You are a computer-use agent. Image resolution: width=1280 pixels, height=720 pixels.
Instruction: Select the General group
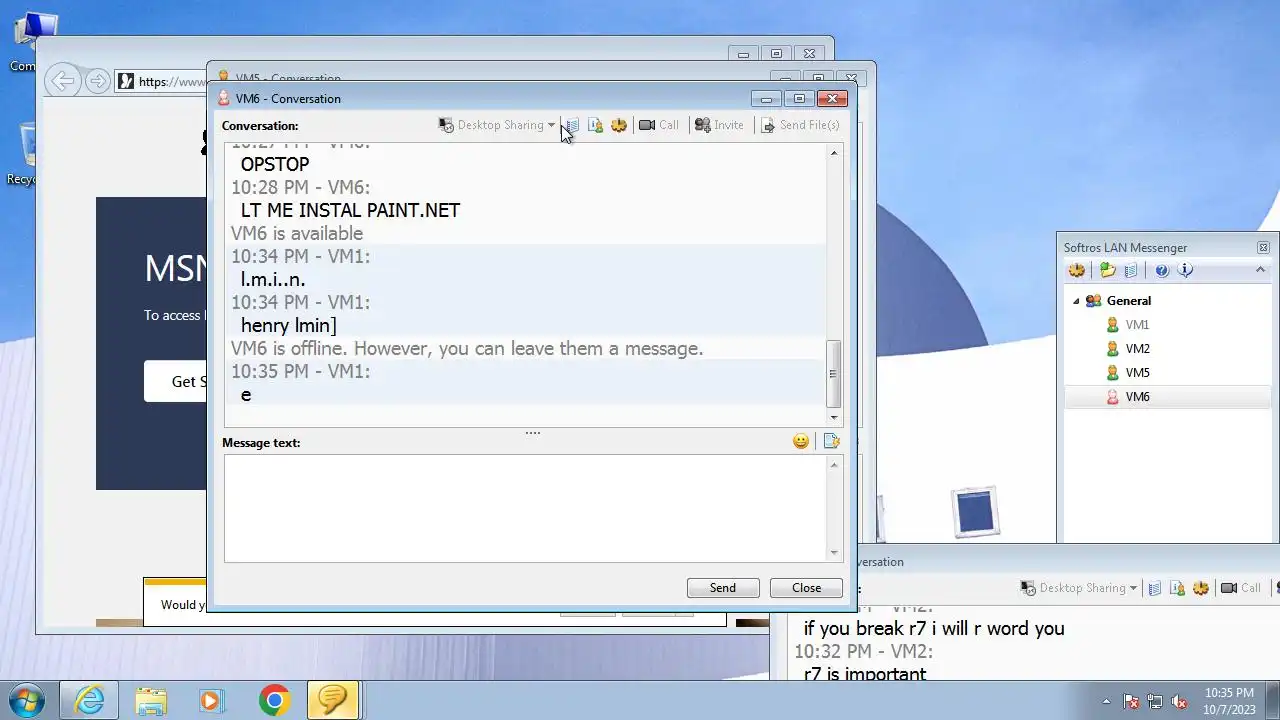pyautogui.click(x=1129, y=301)
